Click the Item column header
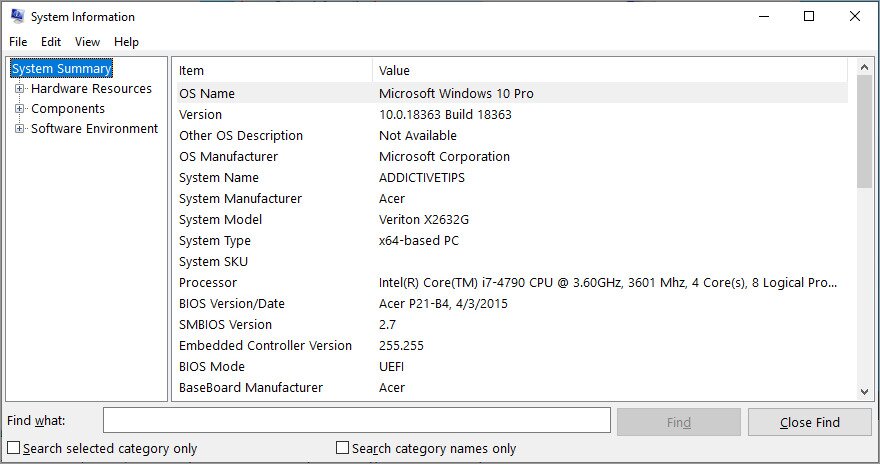The width and height of the screenshot is (880, 464). [x=272, y=70]
